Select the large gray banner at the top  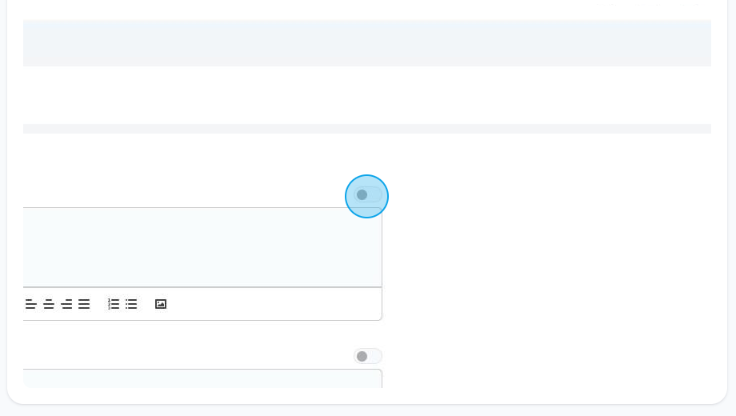point(367,43)
